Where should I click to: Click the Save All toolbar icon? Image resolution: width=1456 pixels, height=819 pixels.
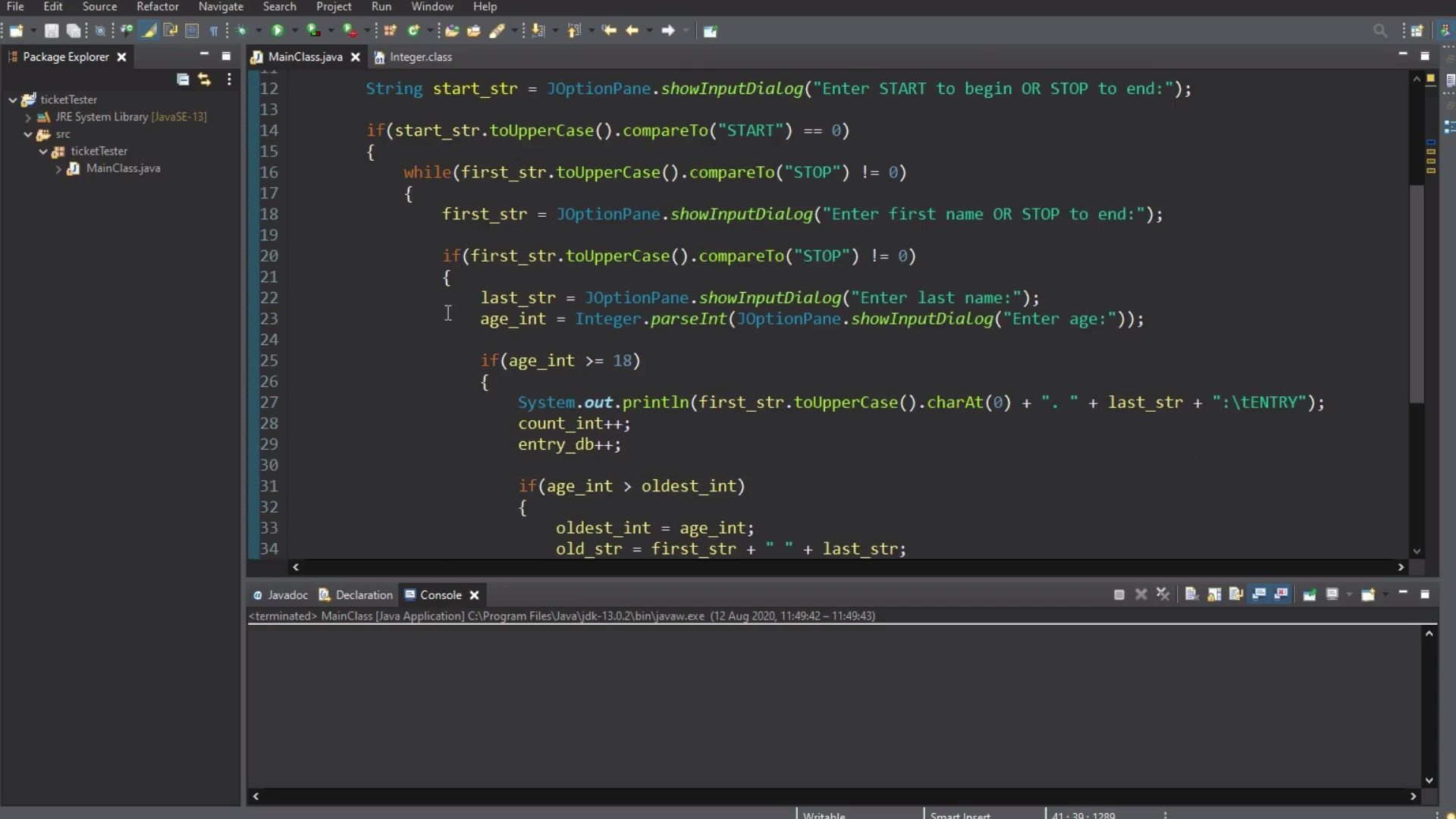coord(74,31)
